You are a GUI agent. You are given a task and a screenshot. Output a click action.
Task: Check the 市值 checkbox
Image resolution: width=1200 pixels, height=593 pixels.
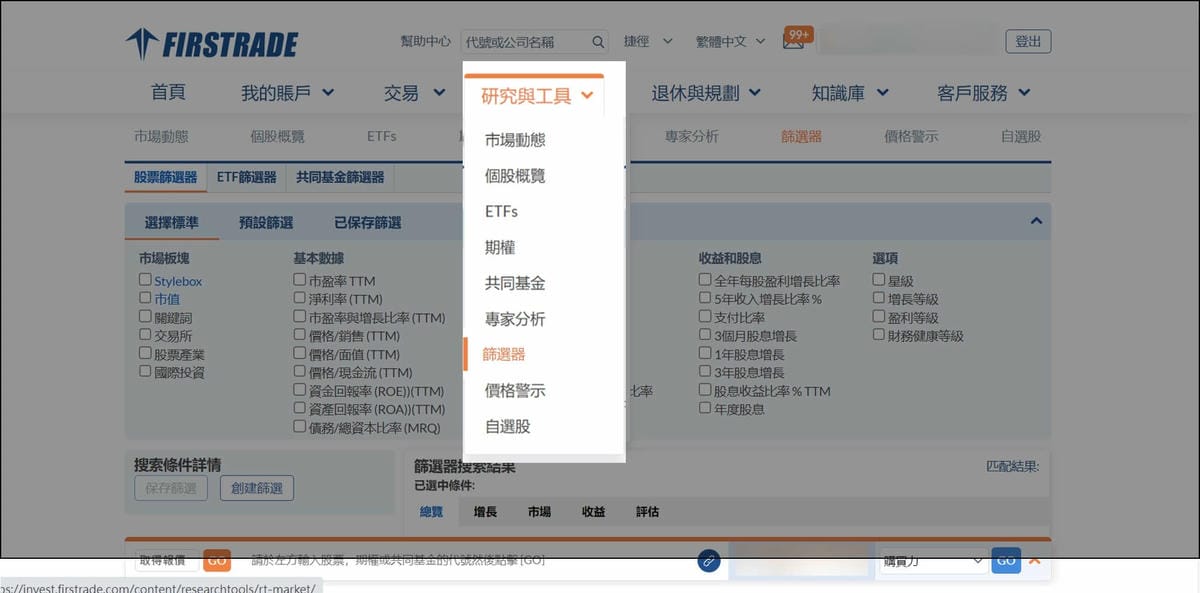146,298
